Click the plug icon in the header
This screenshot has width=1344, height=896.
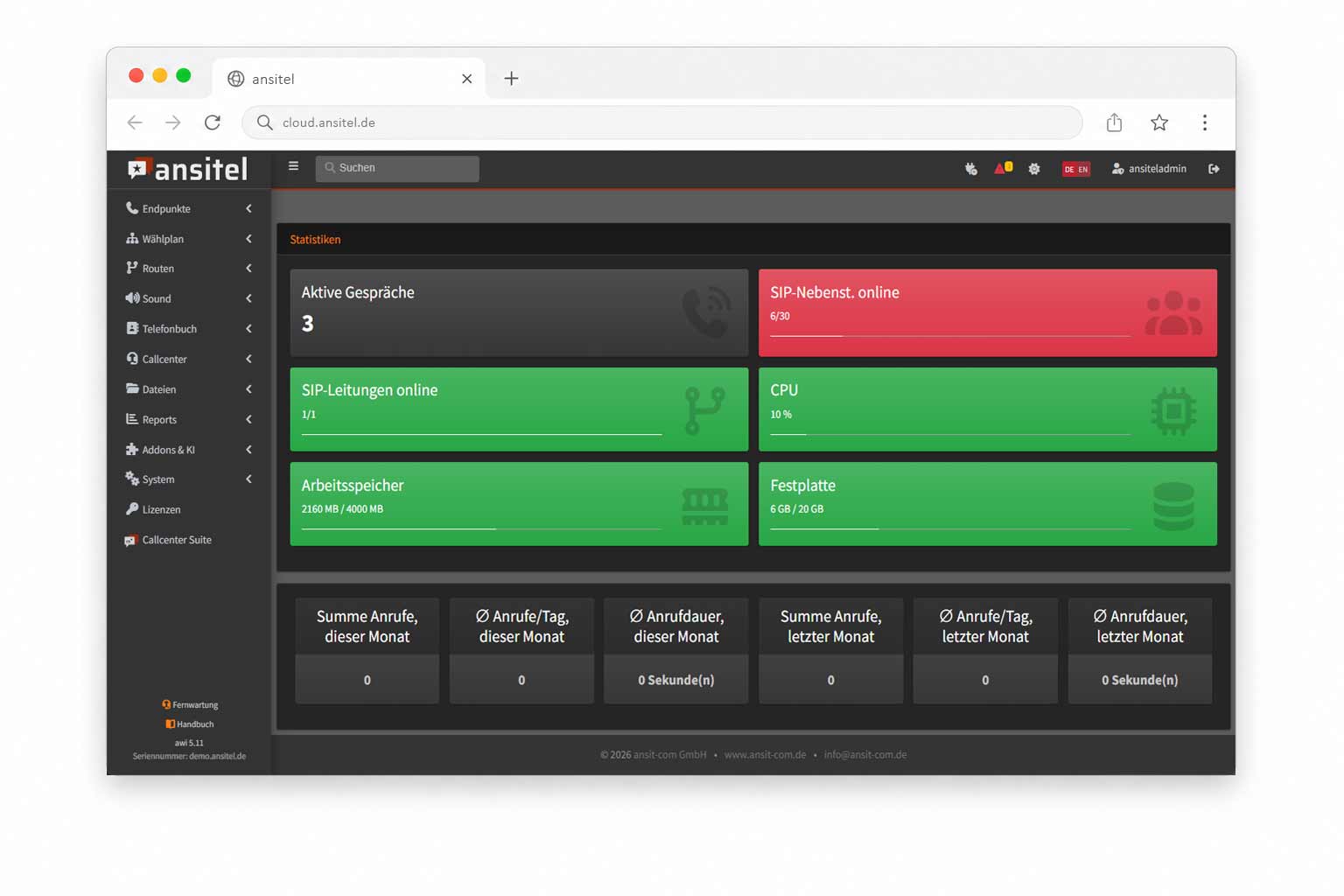tap(971, 169)
